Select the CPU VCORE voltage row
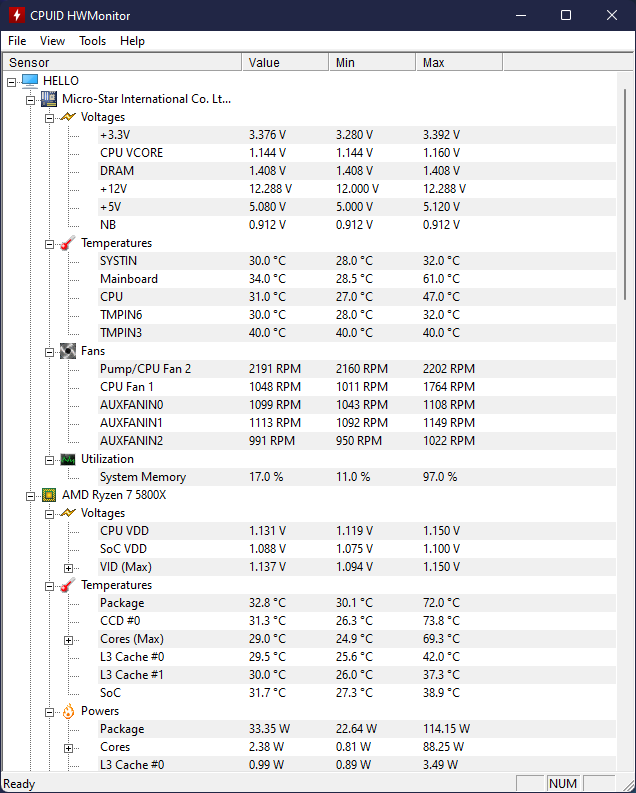 click(357, 153)
